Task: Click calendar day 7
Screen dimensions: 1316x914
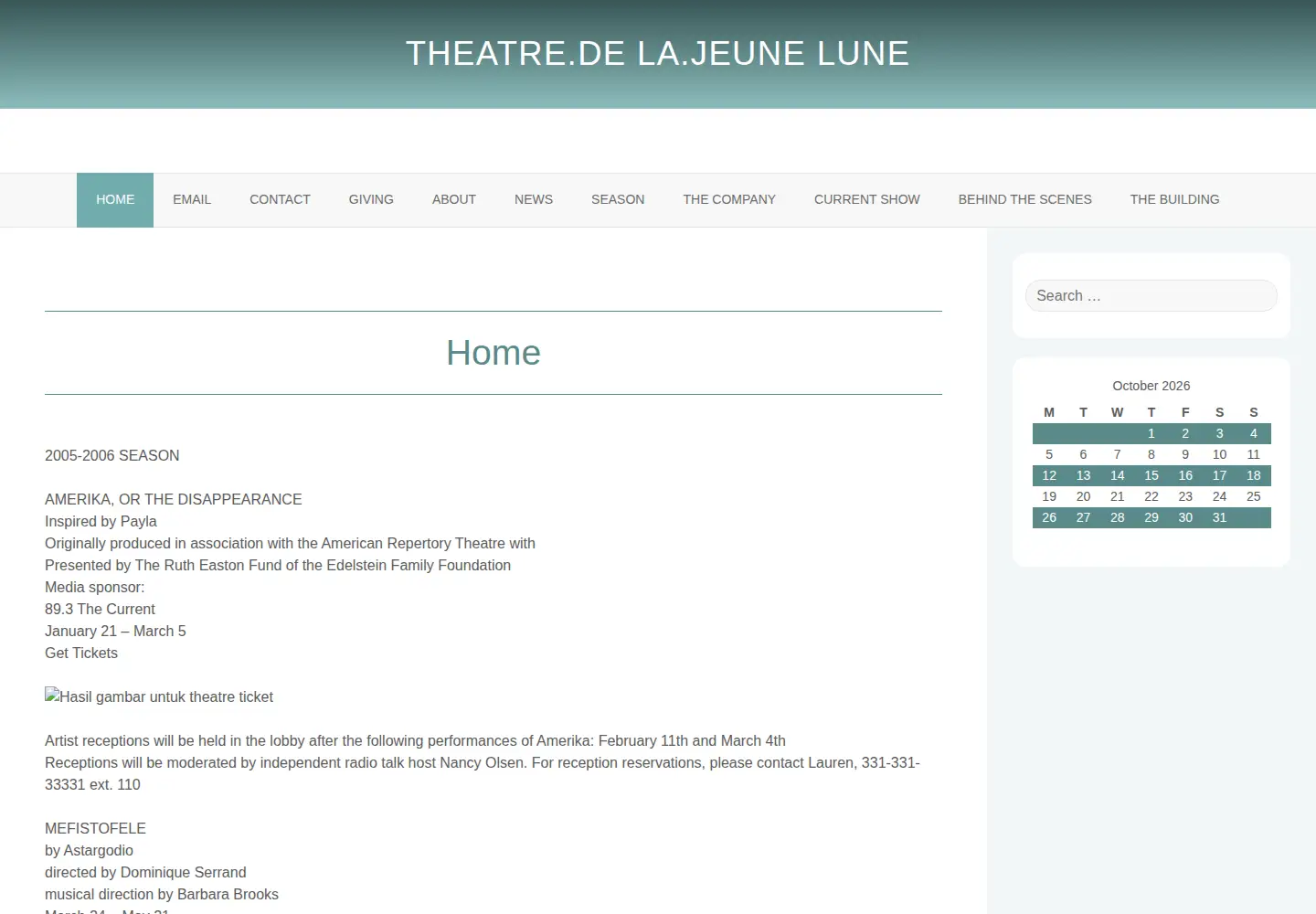Action: [x=1117, y=454]
